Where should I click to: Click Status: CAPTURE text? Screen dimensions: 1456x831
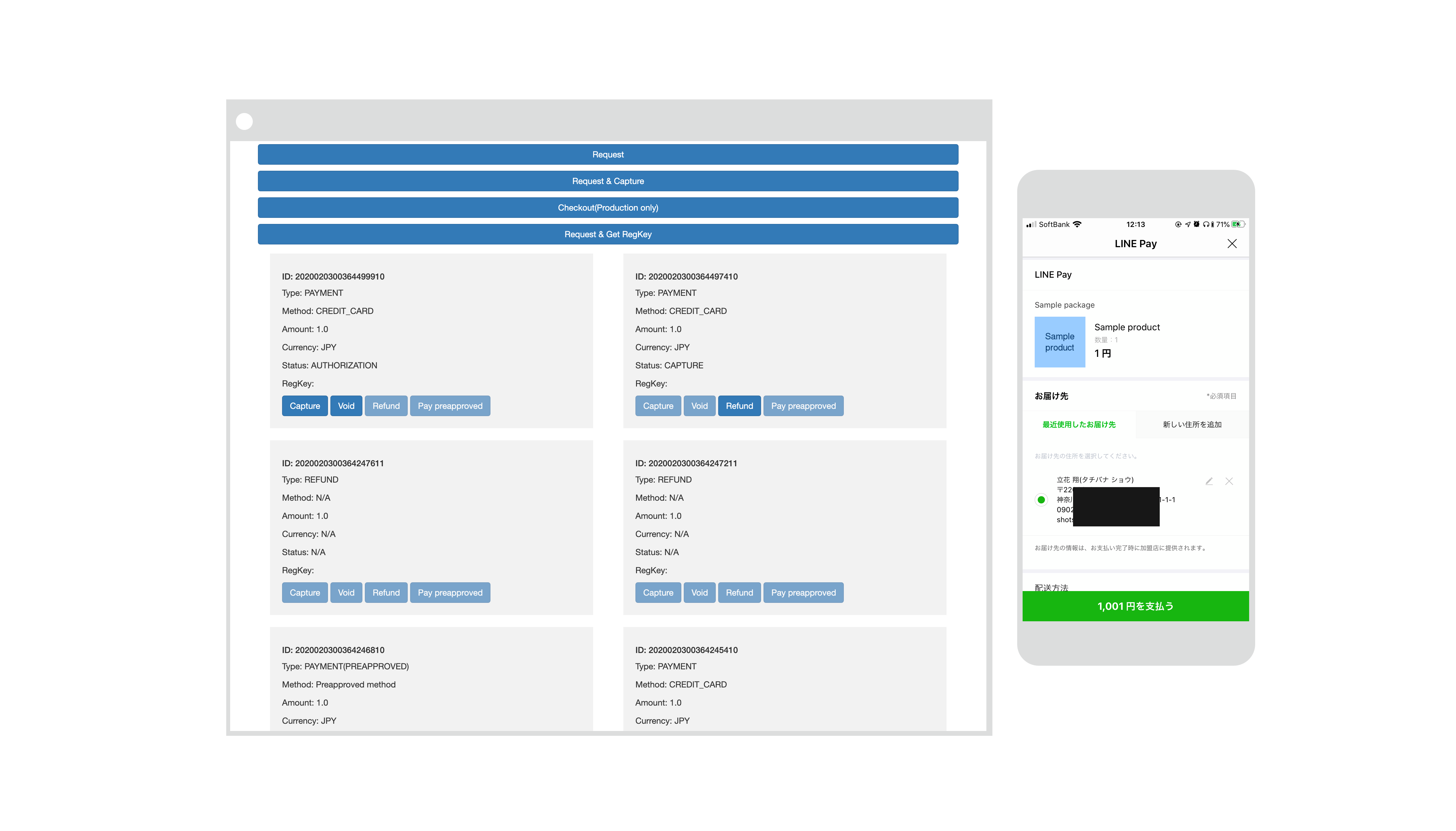click(x=669, y=365)
